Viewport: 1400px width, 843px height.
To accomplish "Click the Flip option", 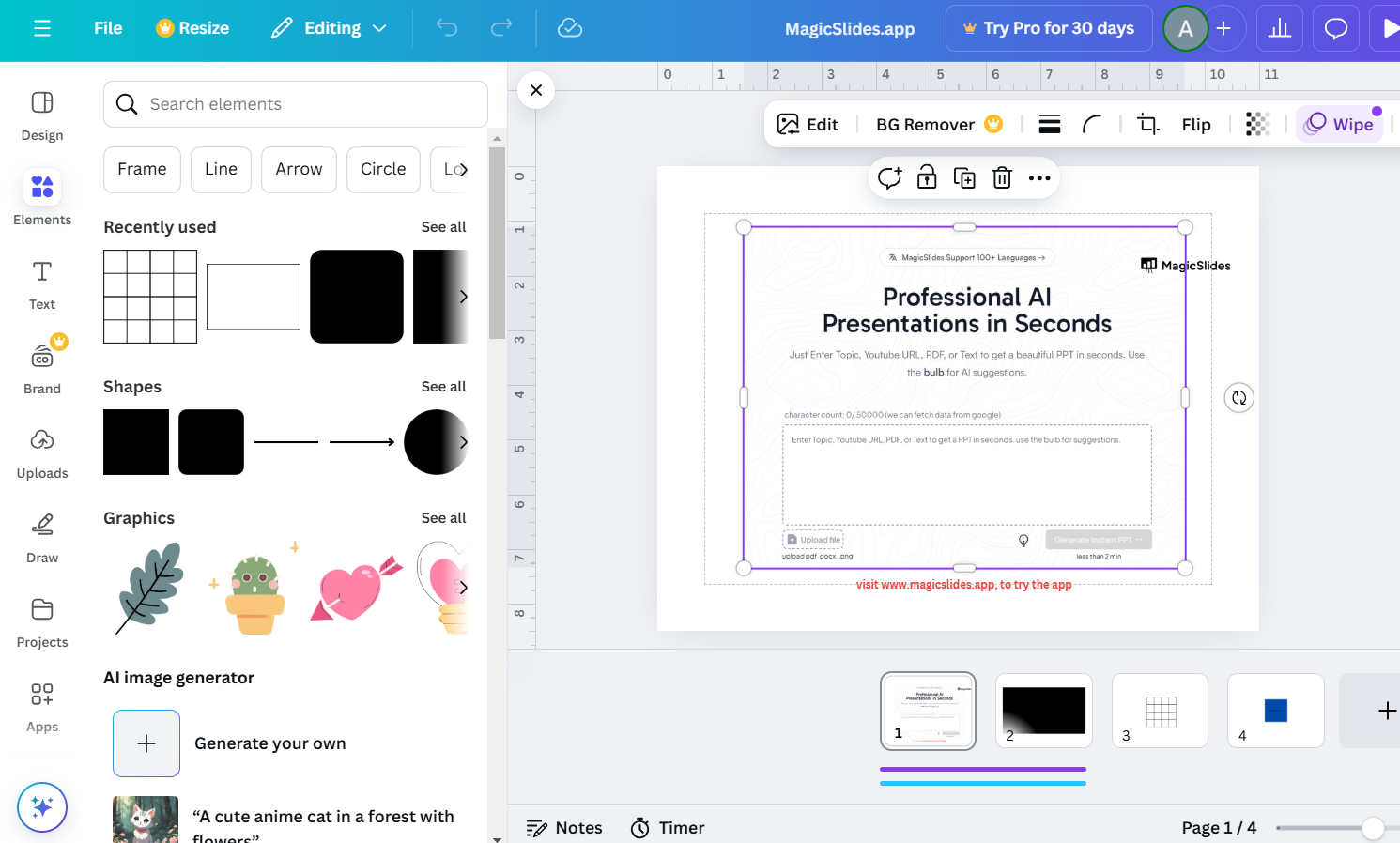I will coord(1196,125).
